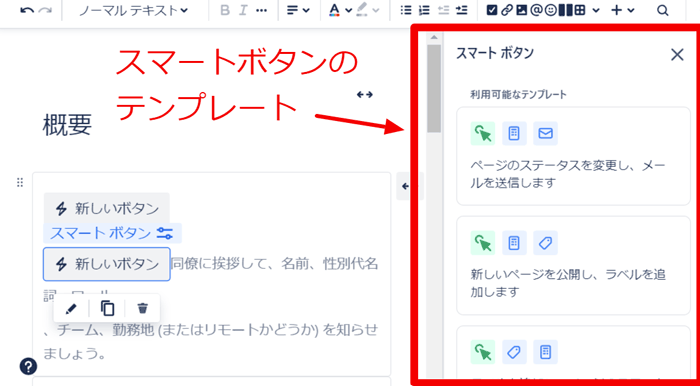Toggle bold formatting

click(x=225, y=11)
